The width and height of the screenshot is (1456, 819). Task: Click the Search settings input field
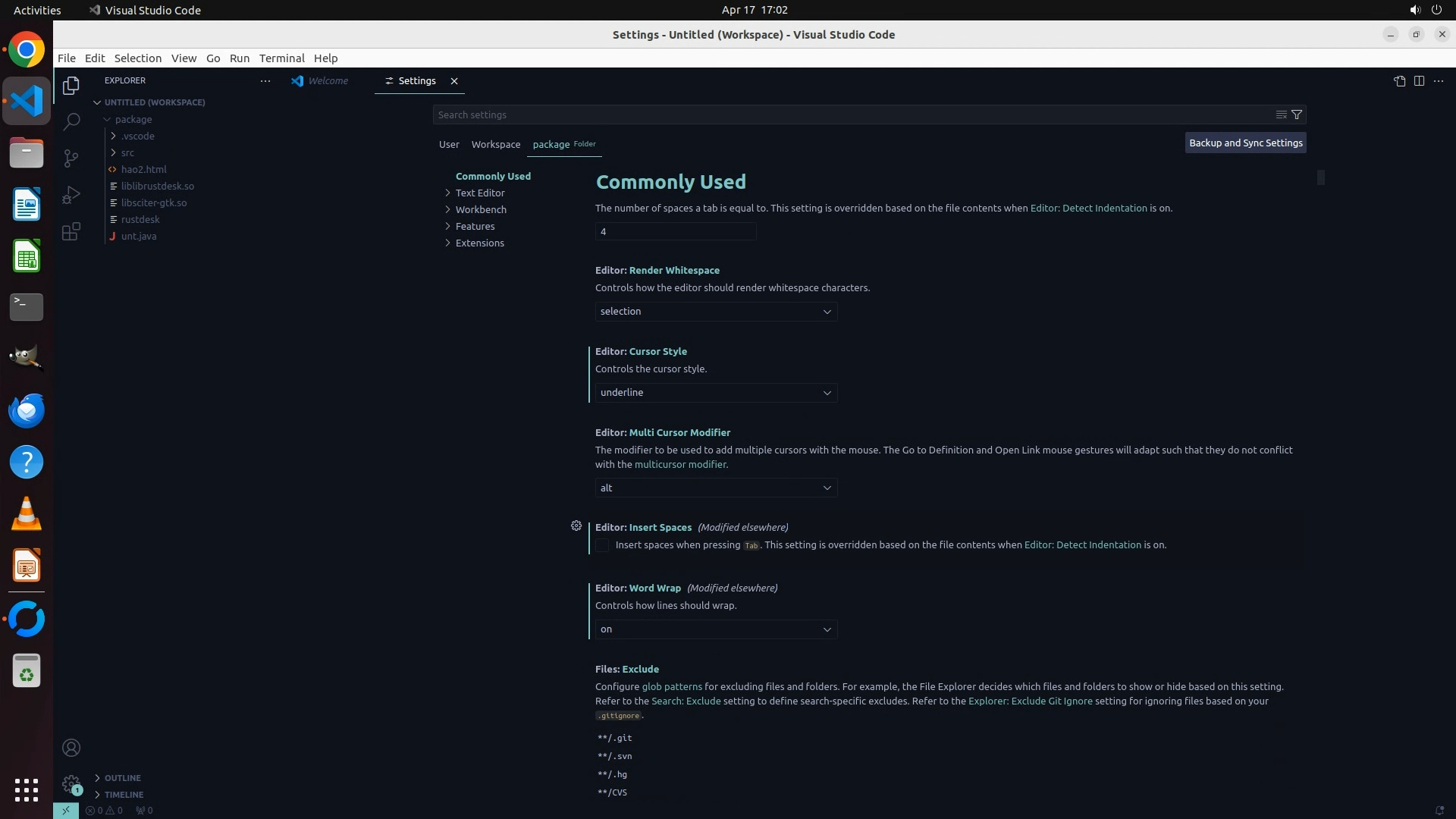click(849, 115)
